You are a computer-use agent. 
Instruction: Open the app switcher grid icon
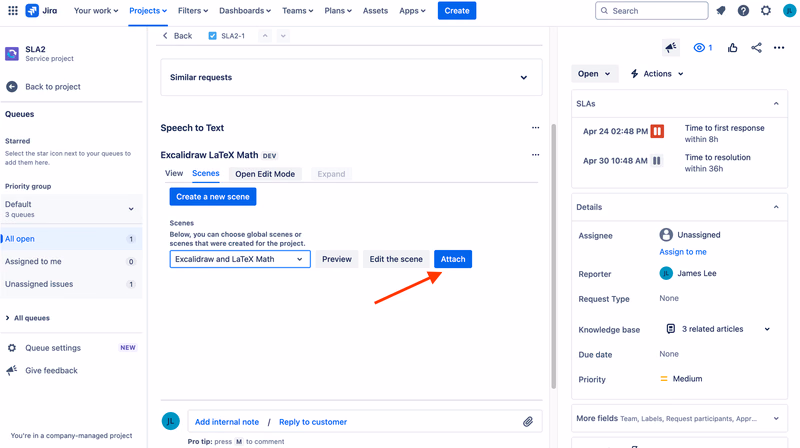pyautogui.click(x=13, y=11)
